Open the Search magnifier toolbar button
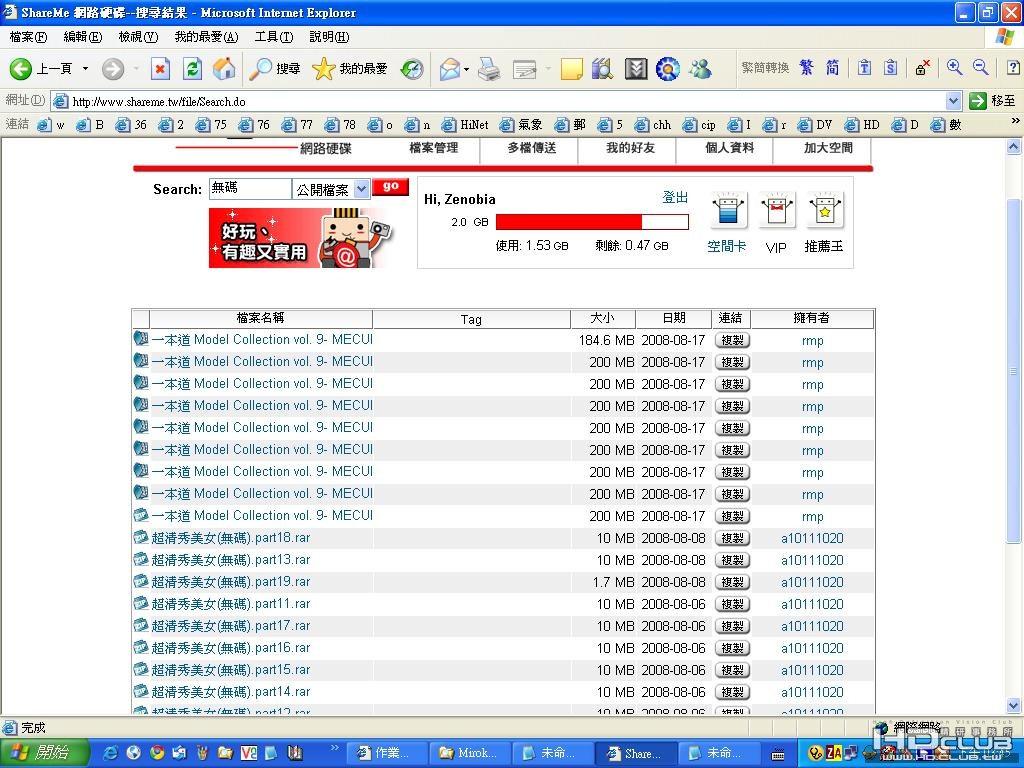This screenshot has width=1024, height=768. [x=274, y=69]
